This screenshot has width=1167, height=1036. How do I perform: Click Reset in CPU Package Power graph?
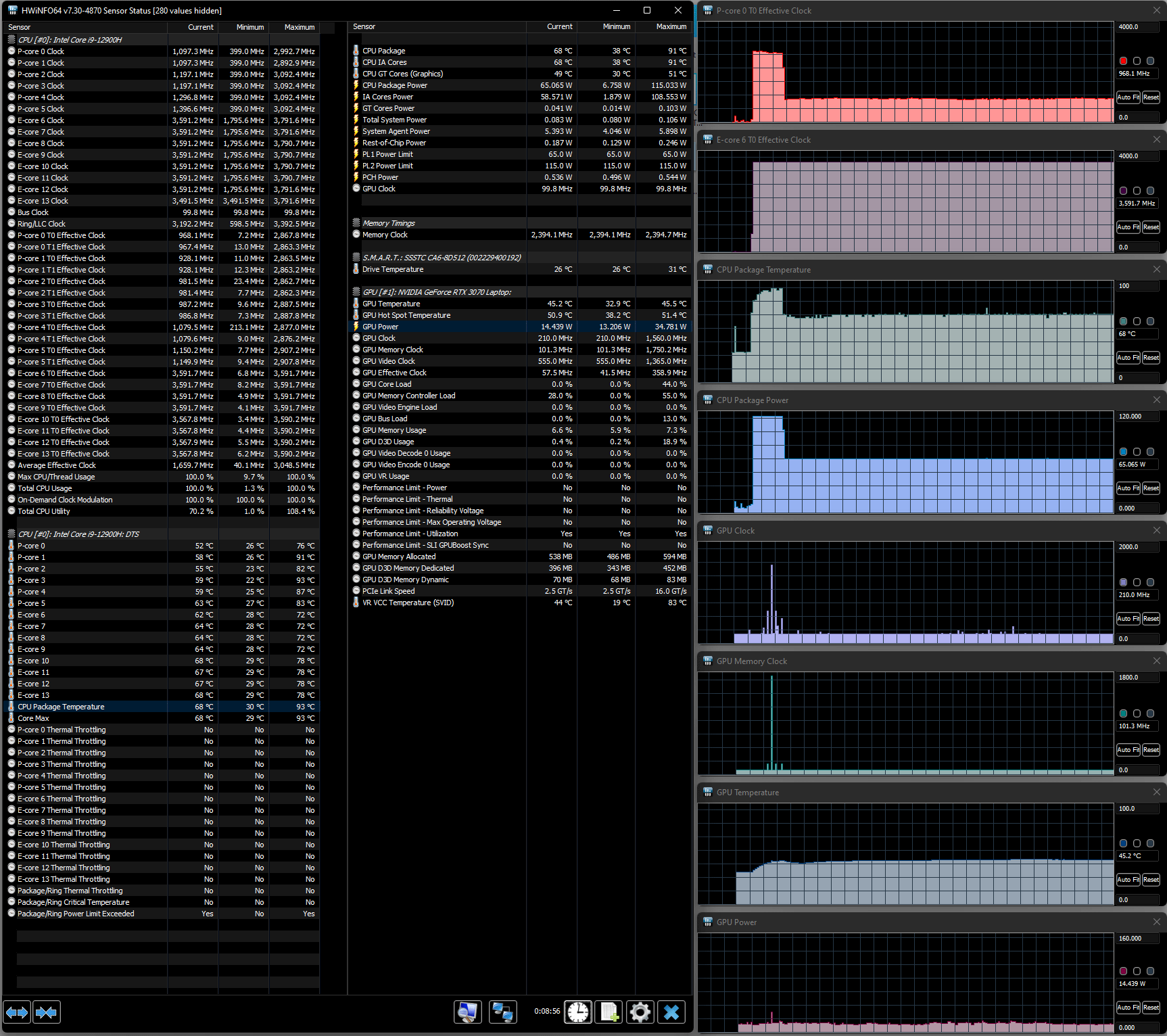1151,488
